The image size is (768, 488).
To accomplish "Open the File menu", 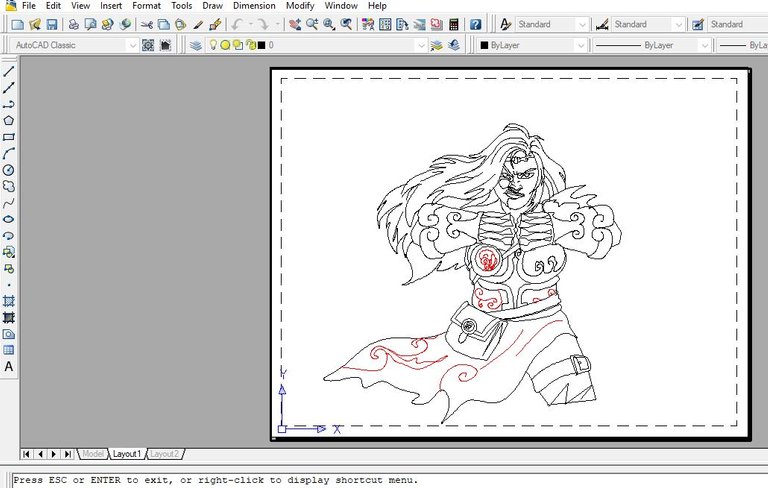I will pos(29,6).
